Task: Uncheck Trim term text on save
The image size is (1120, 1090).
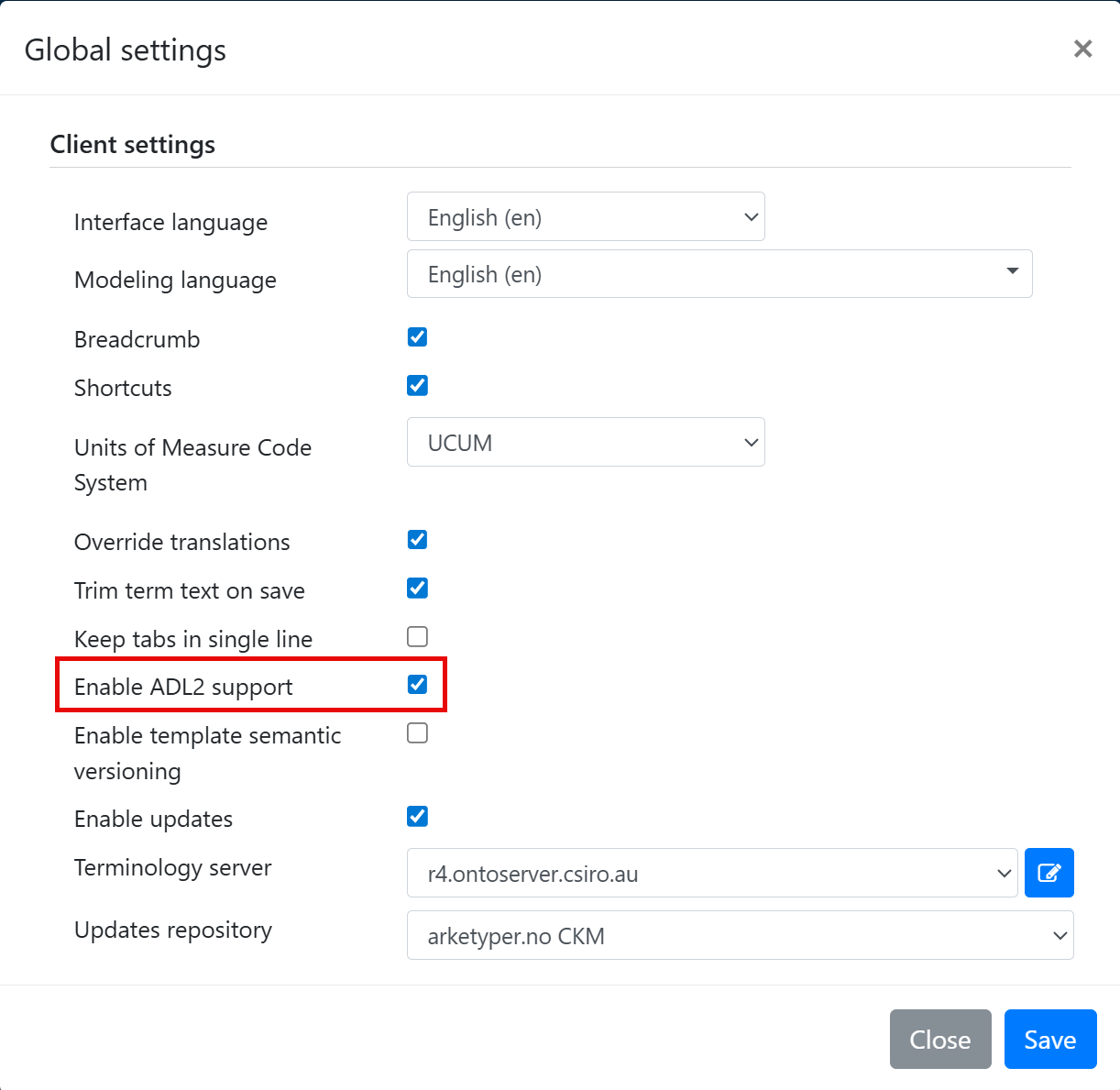Action: (x=417, y=589)
